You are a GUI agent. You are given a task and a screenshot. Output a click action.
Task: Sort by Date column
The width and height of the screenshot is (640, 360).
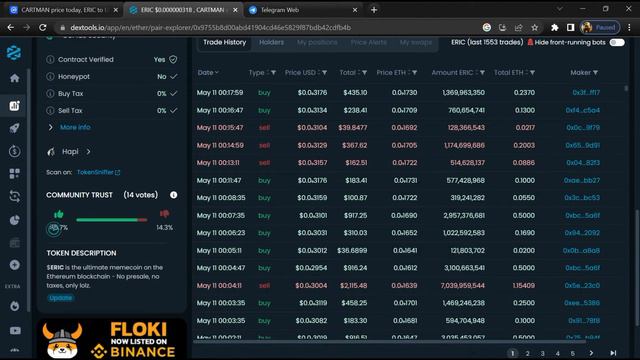208,73
